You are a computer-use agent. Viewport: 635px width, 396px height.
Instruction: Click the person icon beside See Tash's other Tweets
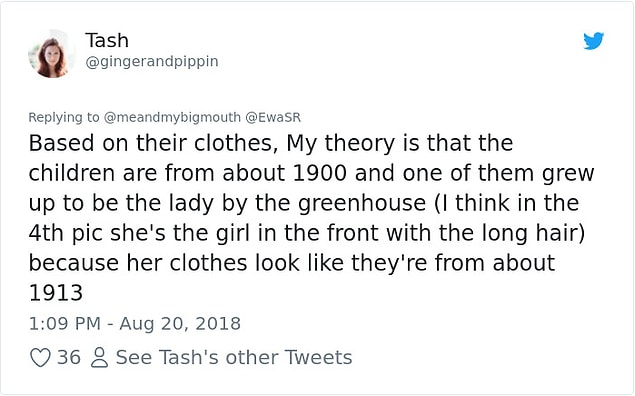tap(99, 358)
